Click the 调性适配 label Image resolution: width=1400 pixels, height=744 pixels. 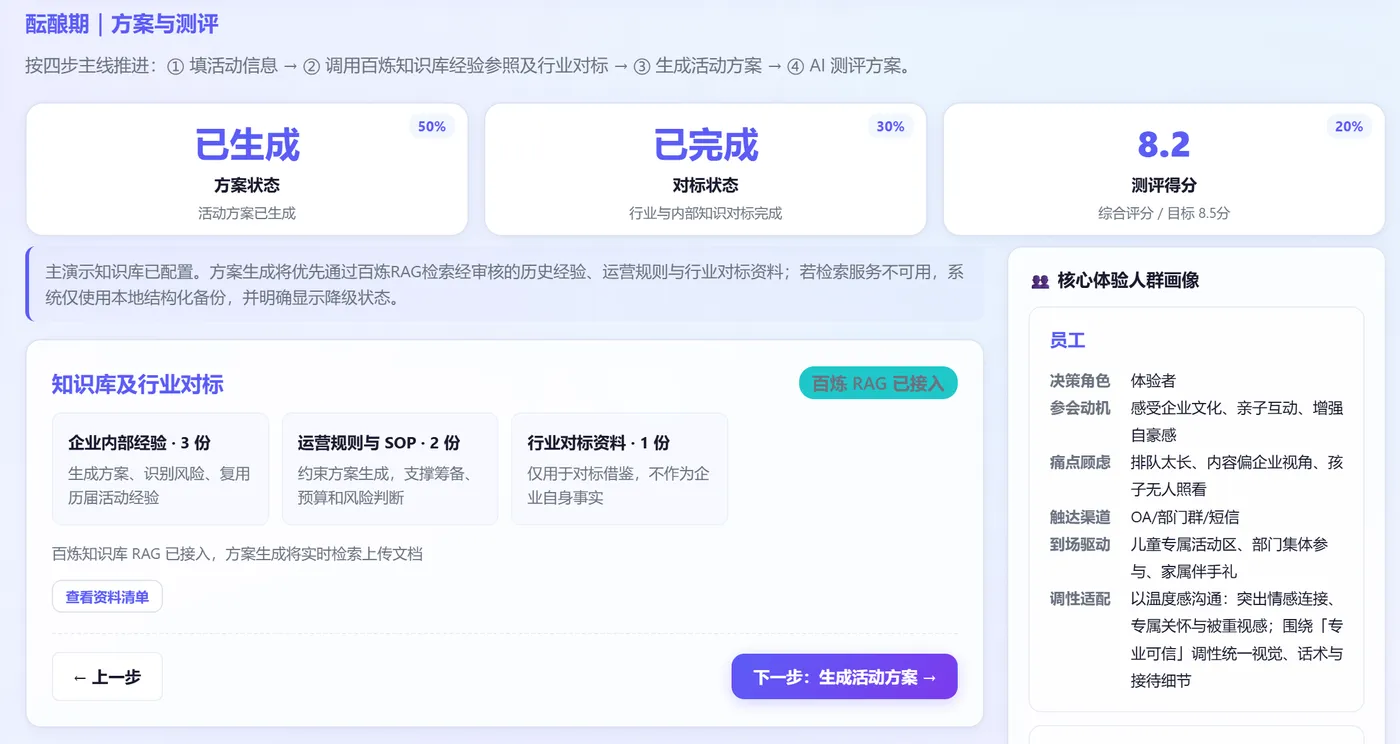coord(1080,599)
